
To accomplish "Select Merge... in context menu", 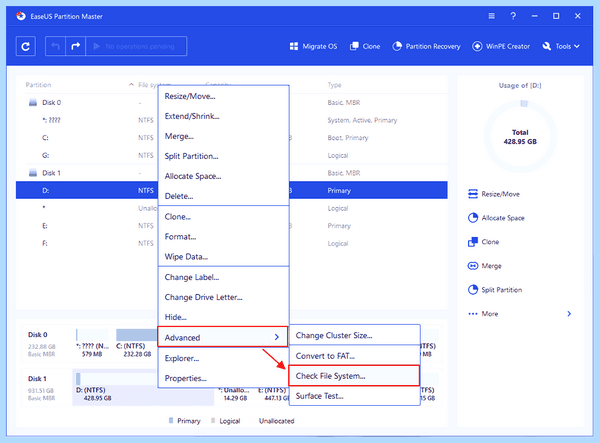I will [x=223, y=136].
